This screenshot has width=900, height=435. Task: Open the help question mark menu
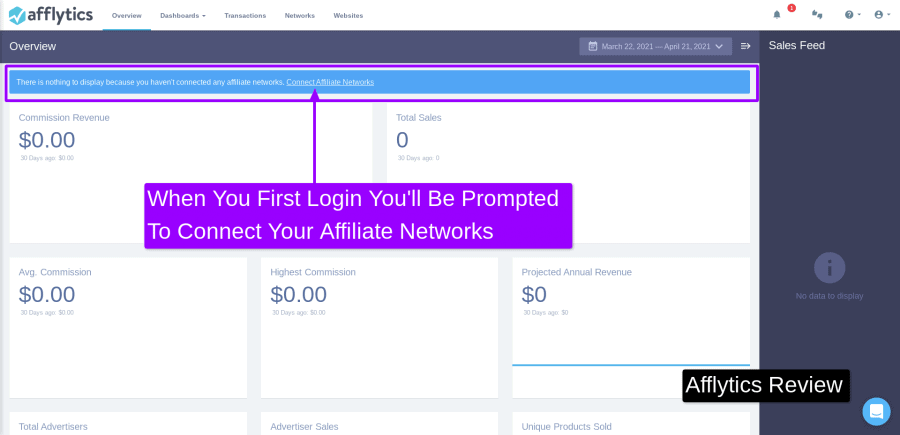pos(852,15)
